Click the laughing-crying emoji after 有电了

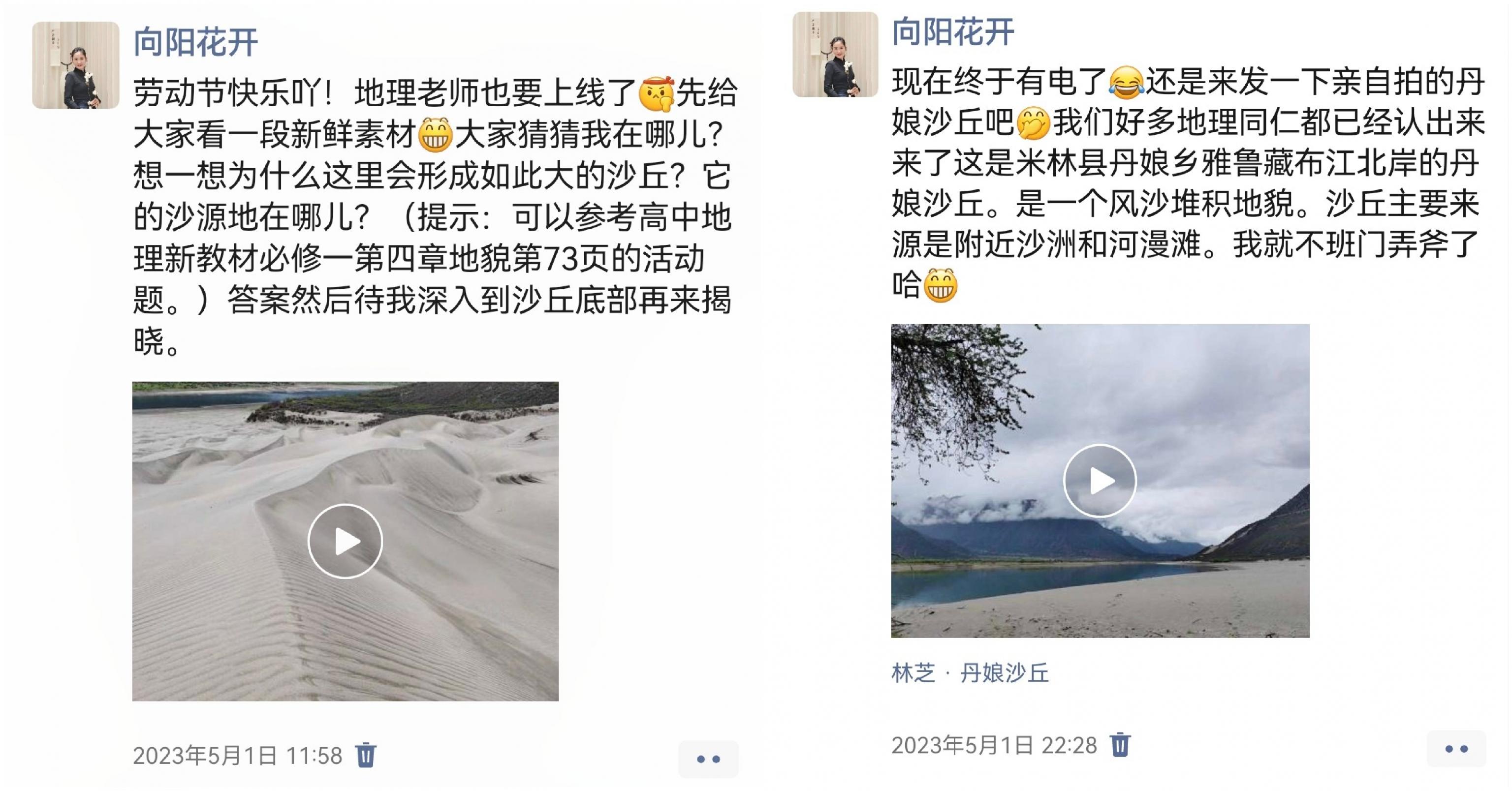[x=1126, y=83]
